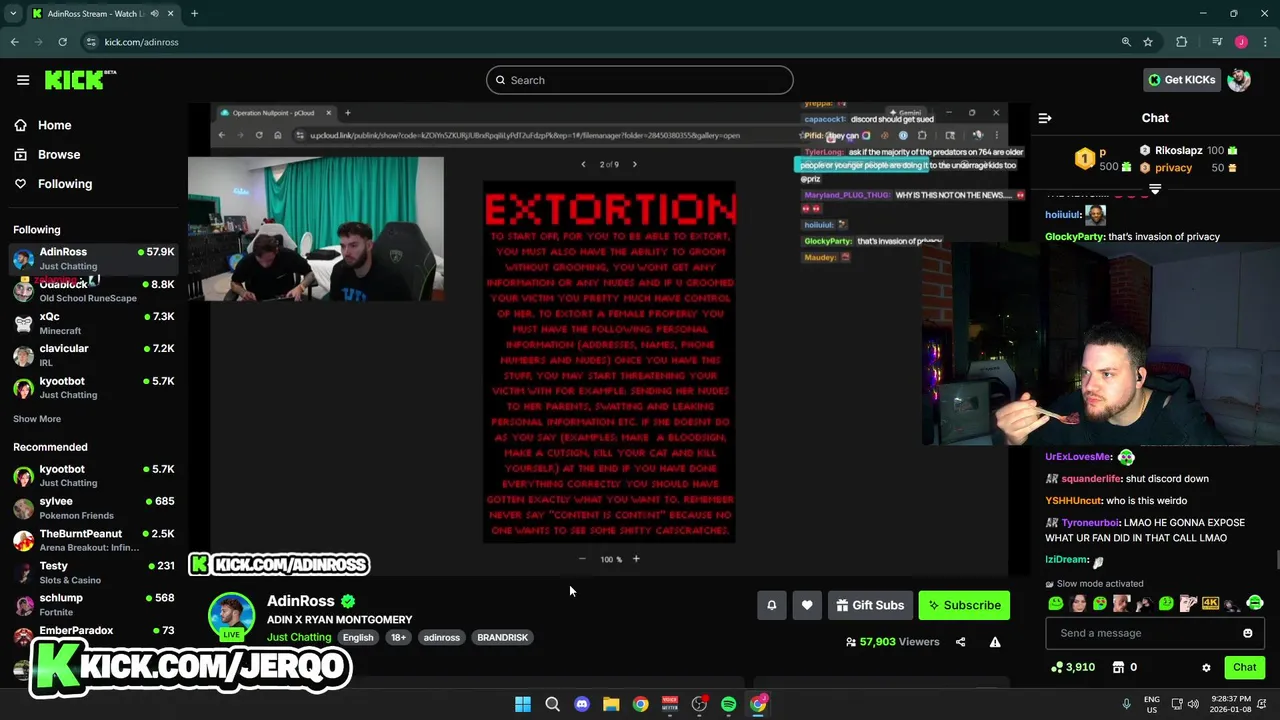Open Discord from the taskbar
1280x720 pixels.
(x=582, y=704)
